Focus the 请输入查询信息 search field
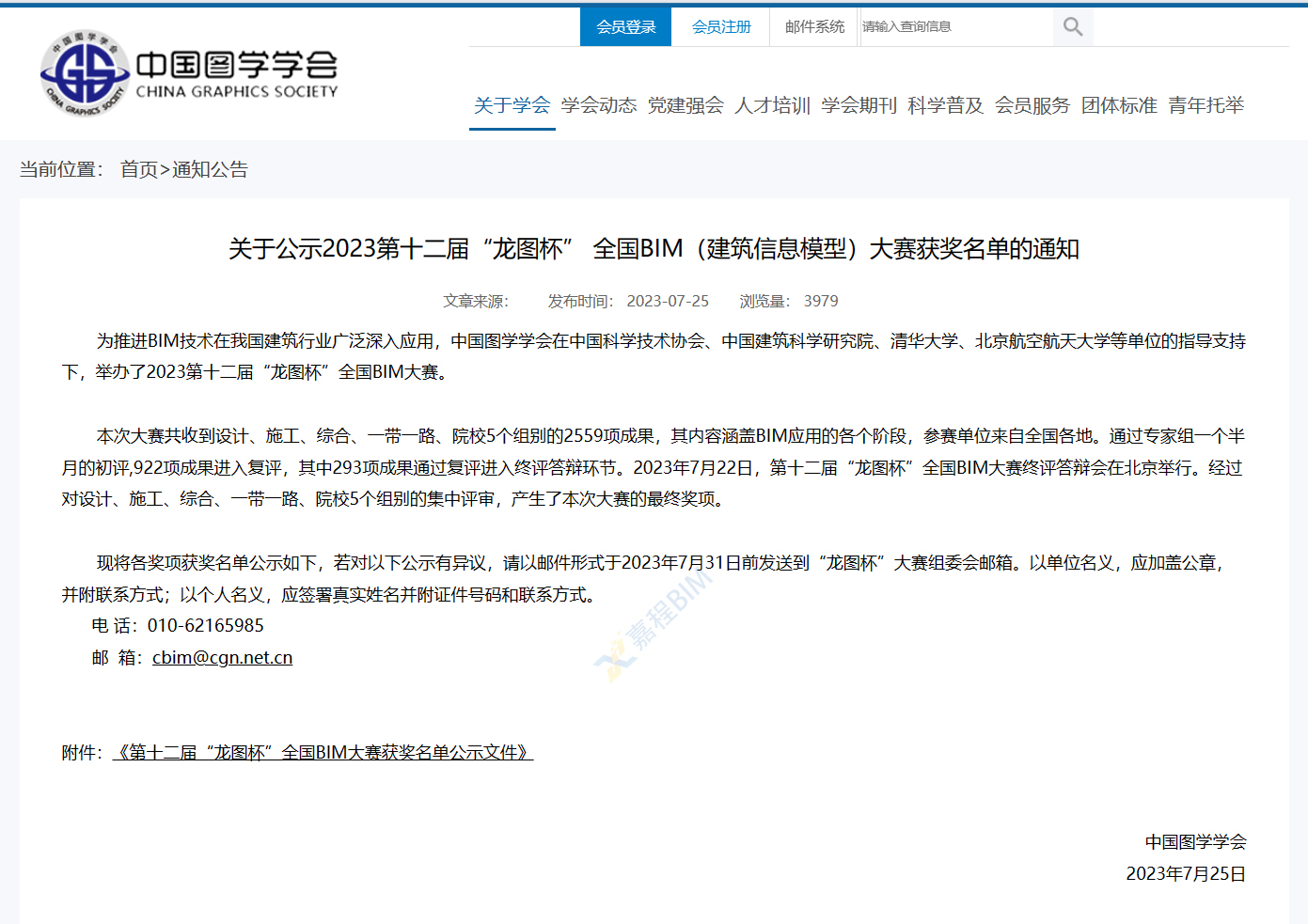Viewport: 1308px width, 924px height. tap(956, 27)
